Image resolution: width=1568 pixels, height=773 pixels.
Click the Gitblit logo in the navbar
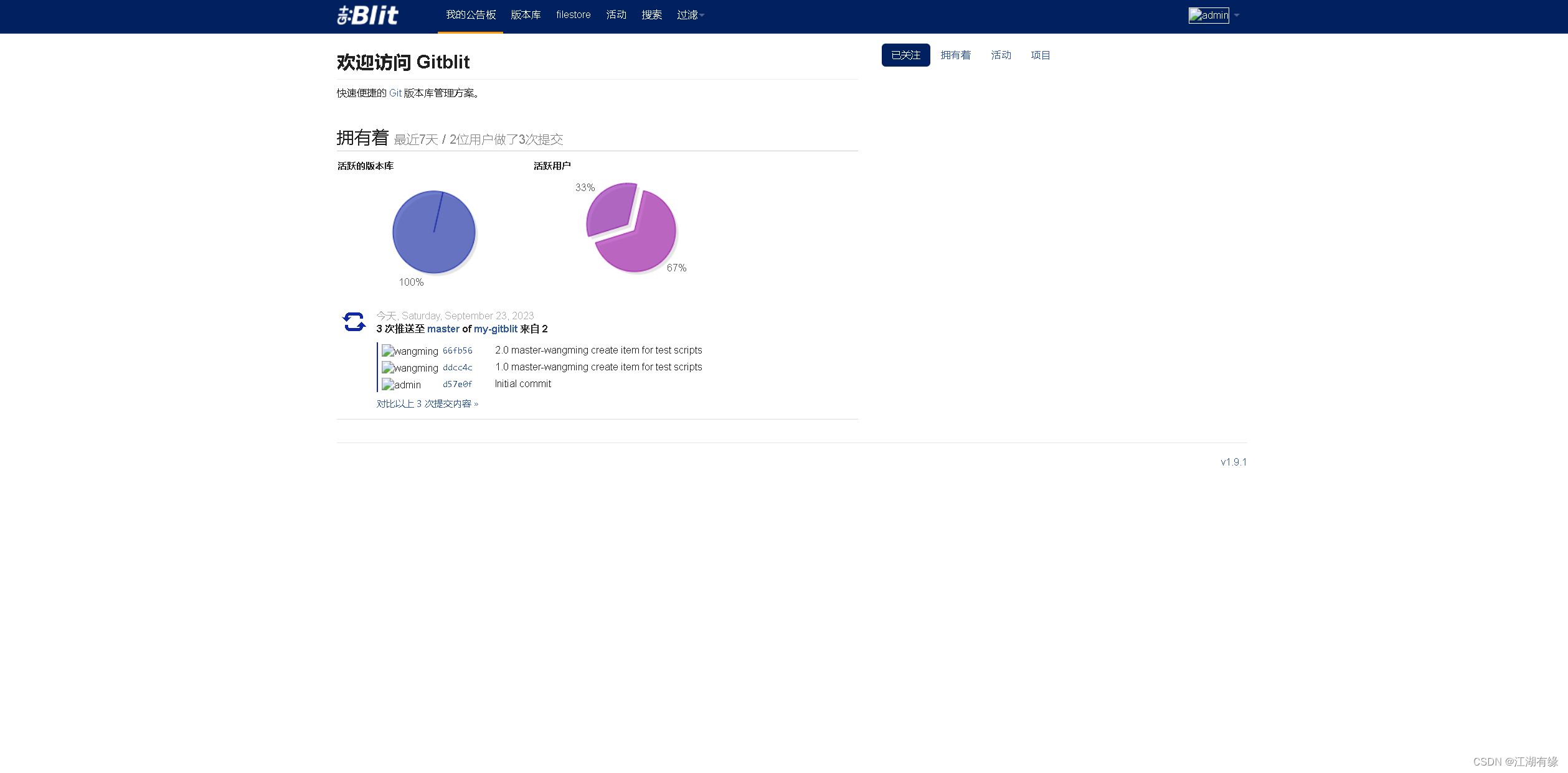(367, 15)
